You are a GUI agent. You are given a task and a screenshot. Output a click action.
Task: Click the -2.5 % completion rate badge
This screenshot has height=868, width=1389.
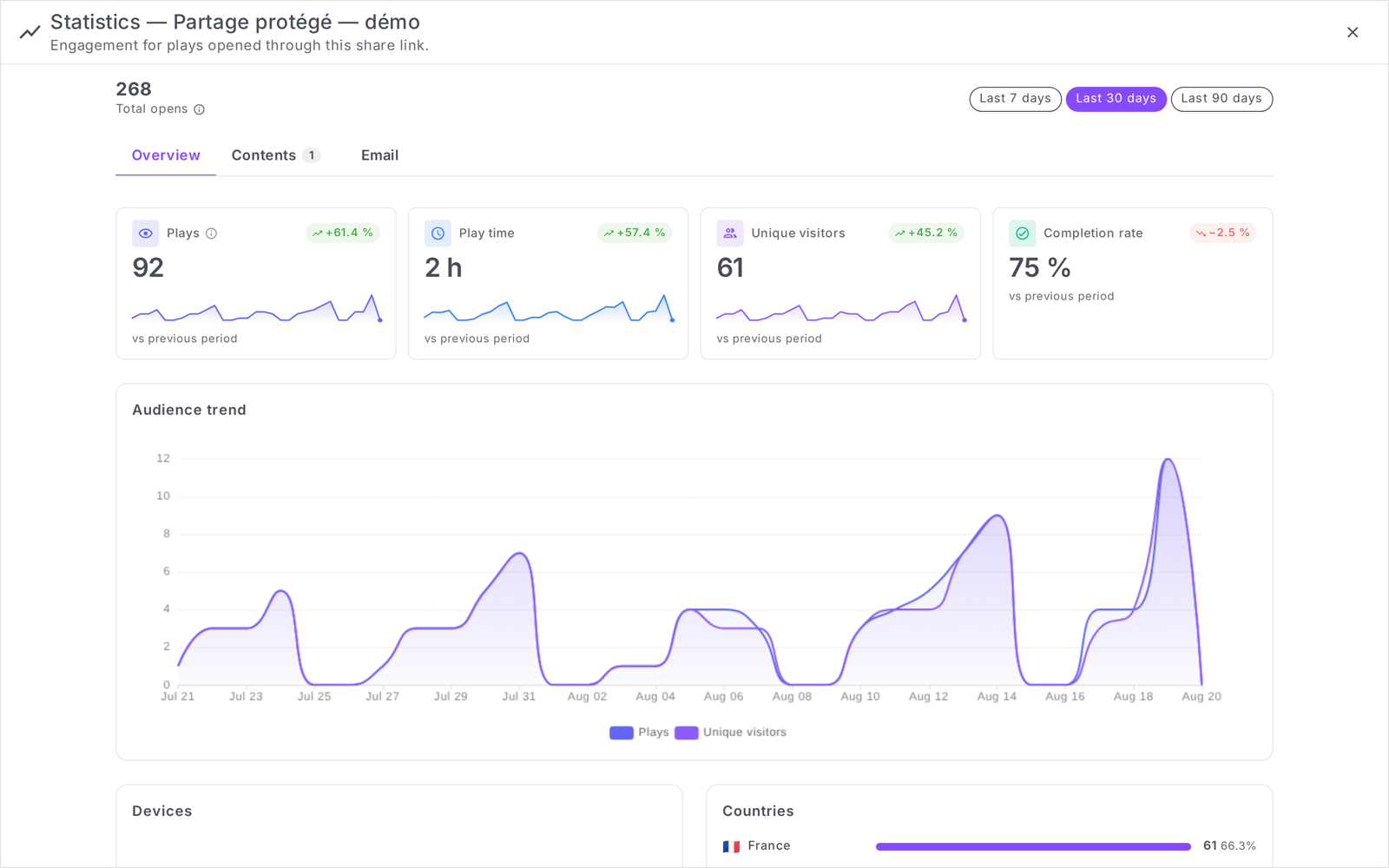point(1222,233)
